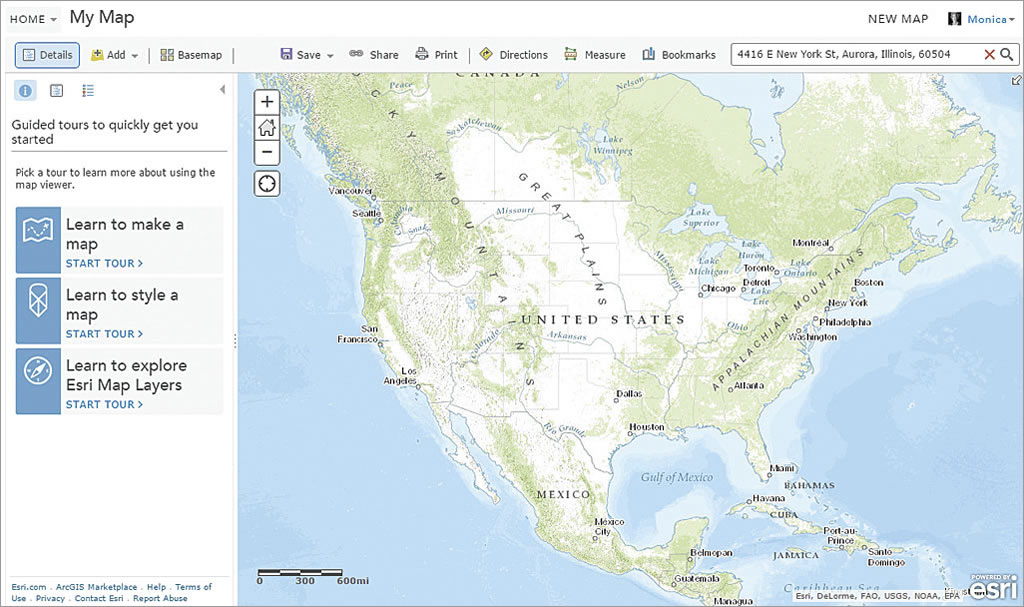Clear the search box with the red X
Screen dimensions: 1024x607
[989, 55]
